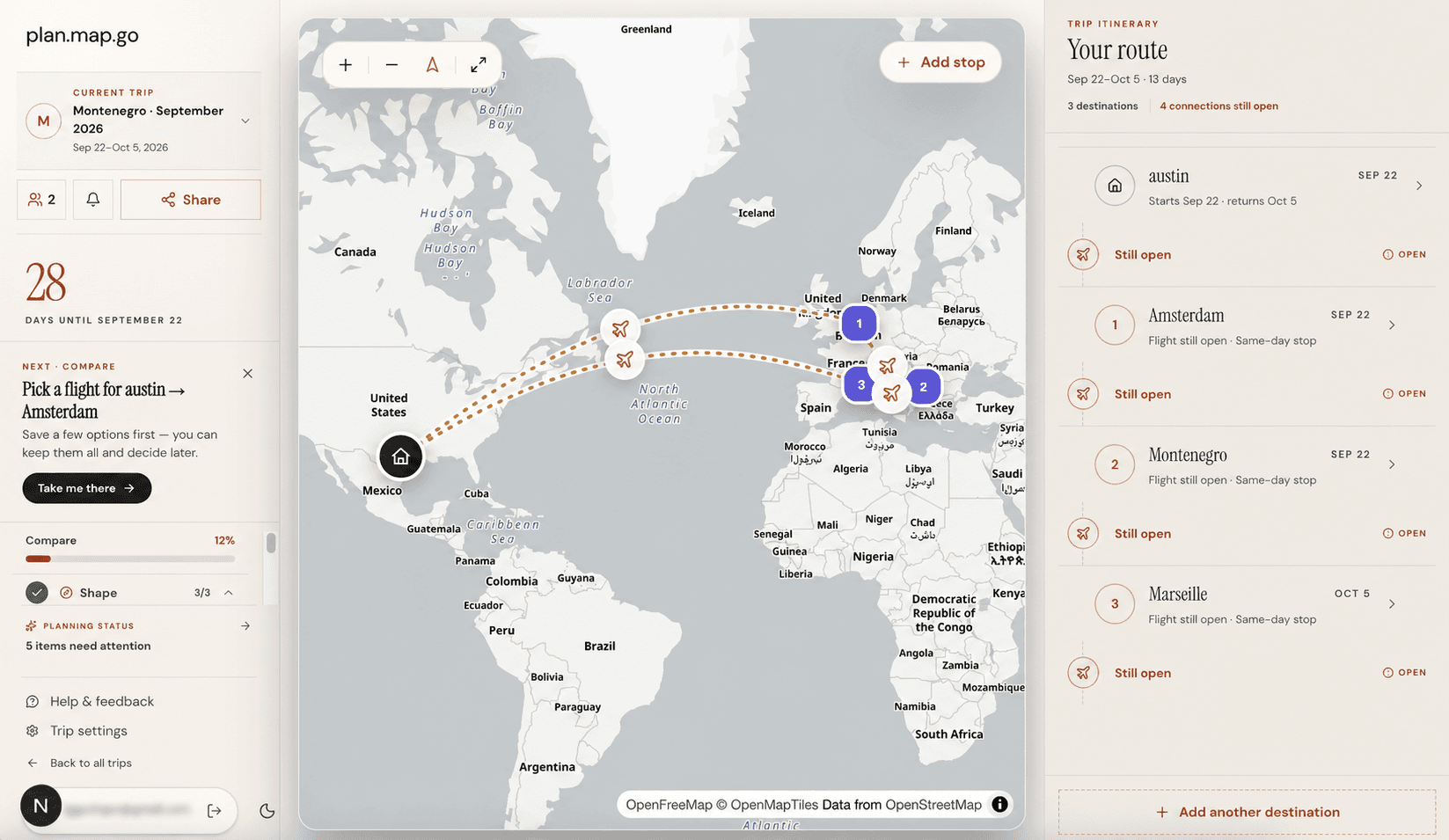The image size is (1449, 840).
Task: Click Take me there button
Action: (x=87, y=488)
